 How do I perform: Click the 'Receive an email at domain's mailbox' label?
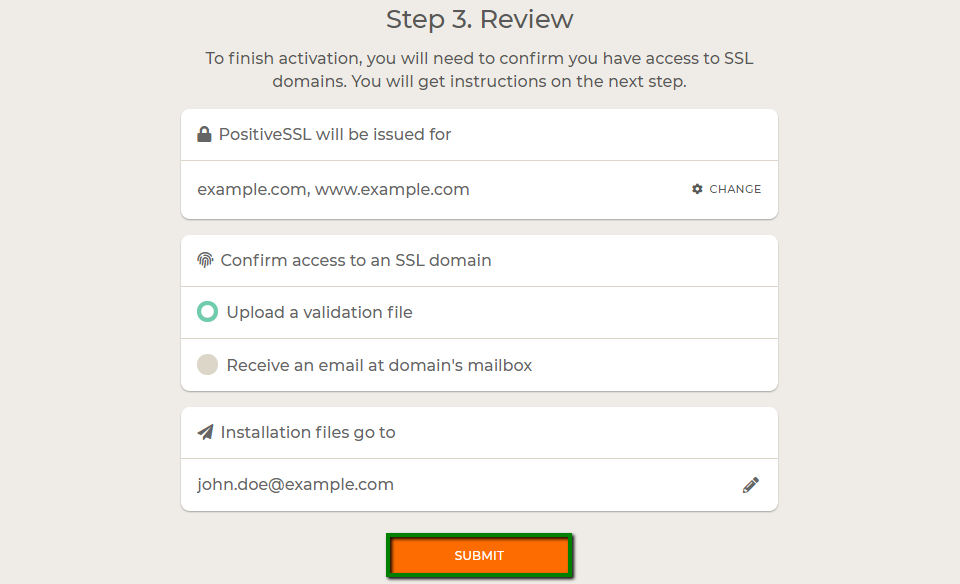tap(379, 365)
